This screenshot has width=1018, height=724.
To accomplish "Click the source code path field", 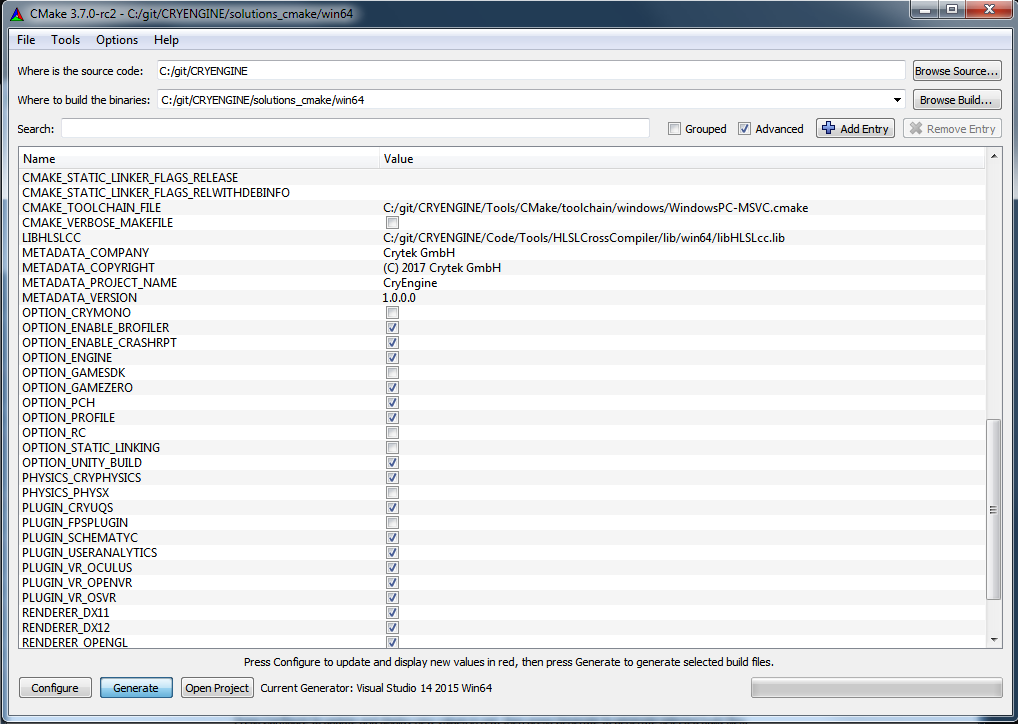I will click(530, 71).
